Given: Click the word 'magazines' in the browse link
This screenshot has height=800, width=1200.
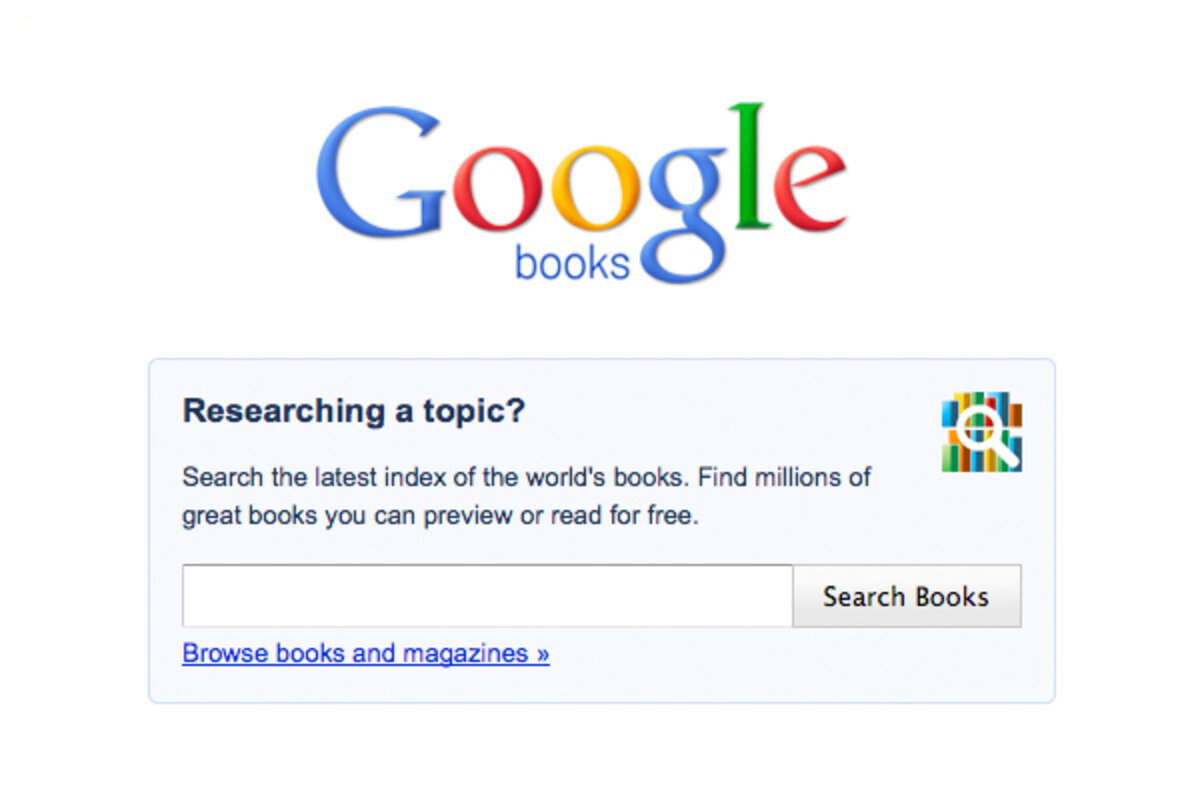Looking at the screenshot, I should click(465, 655).
